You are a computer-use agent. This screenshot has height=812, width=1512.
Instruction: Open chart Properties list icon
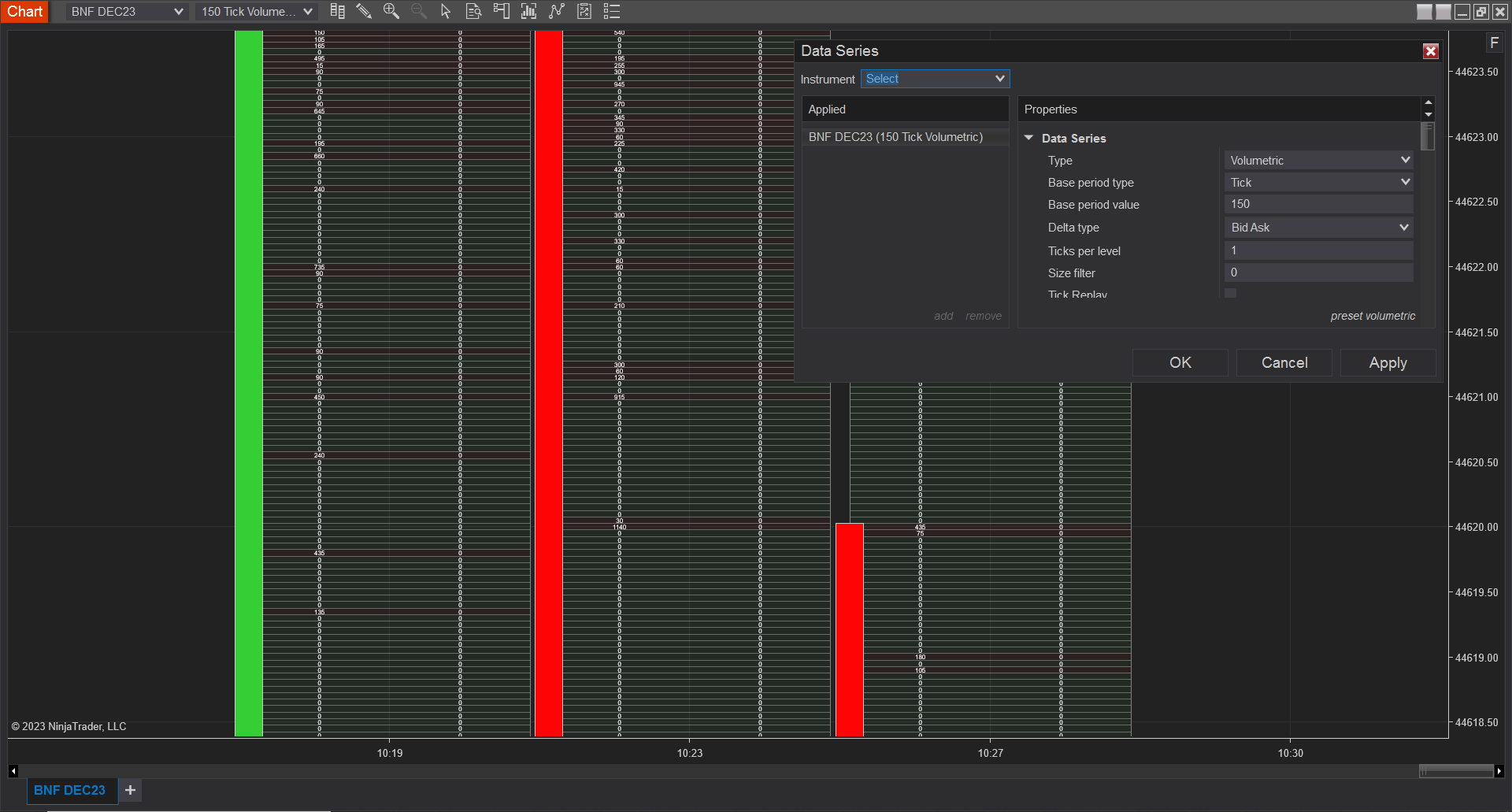tap(612, 11)
